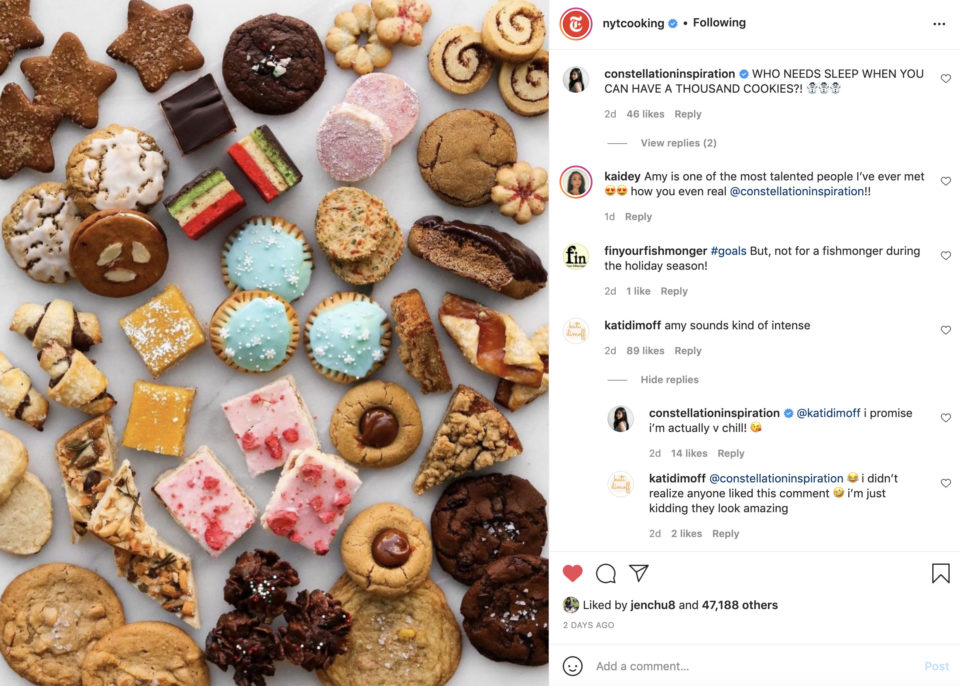The image size is (960, 686).
Task: Open the emoji picker smiley icon
Action: tap(572, 666)
